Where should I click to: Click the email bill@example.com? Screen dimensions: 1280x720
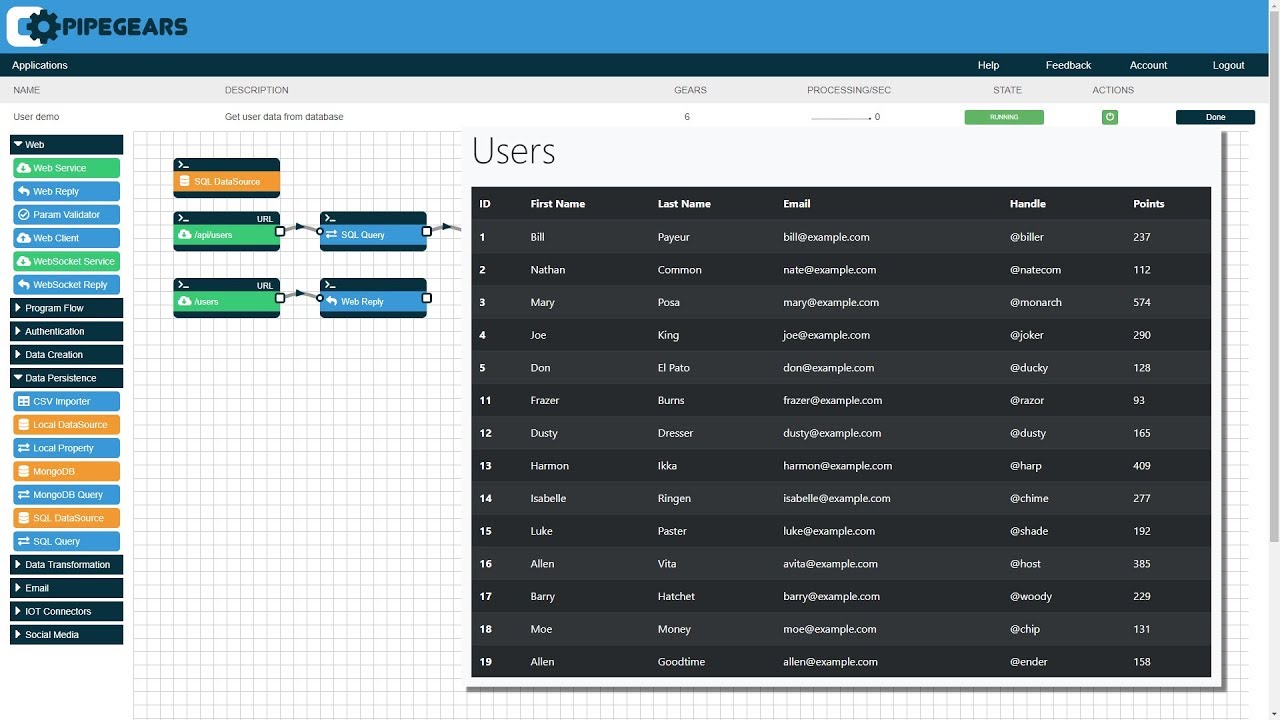[826, 237]
